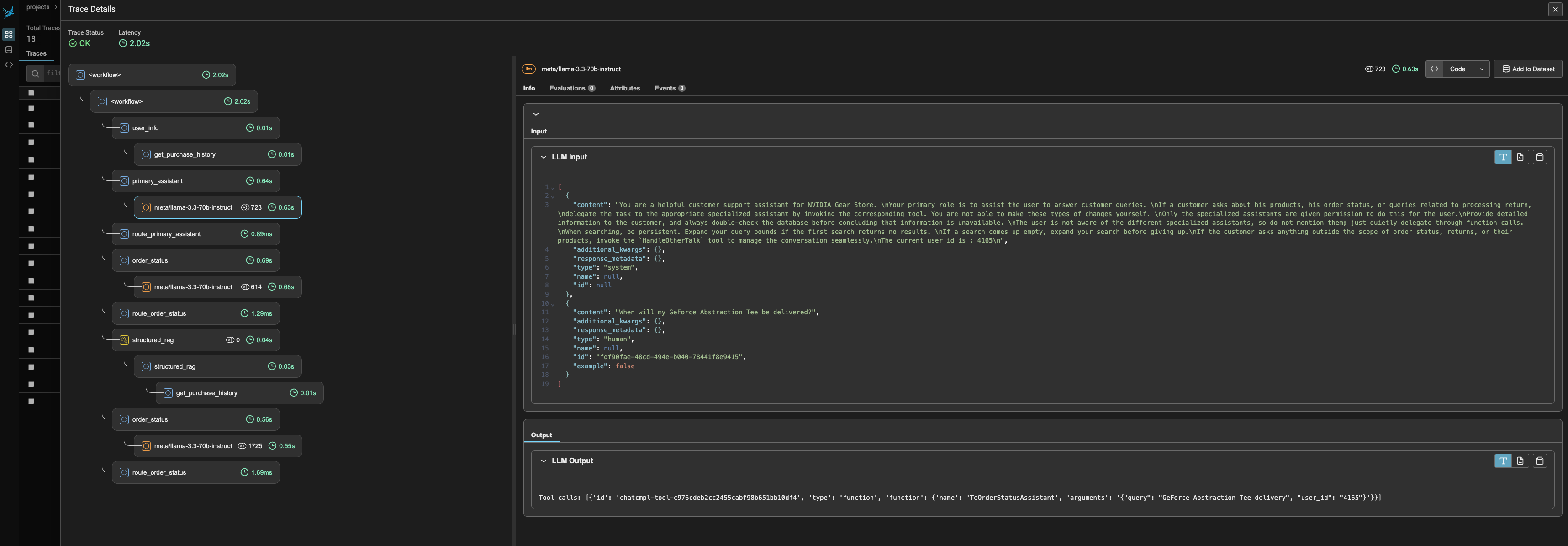
Task: Collapse the LLM Output section
Action: (x=543, y=461)
